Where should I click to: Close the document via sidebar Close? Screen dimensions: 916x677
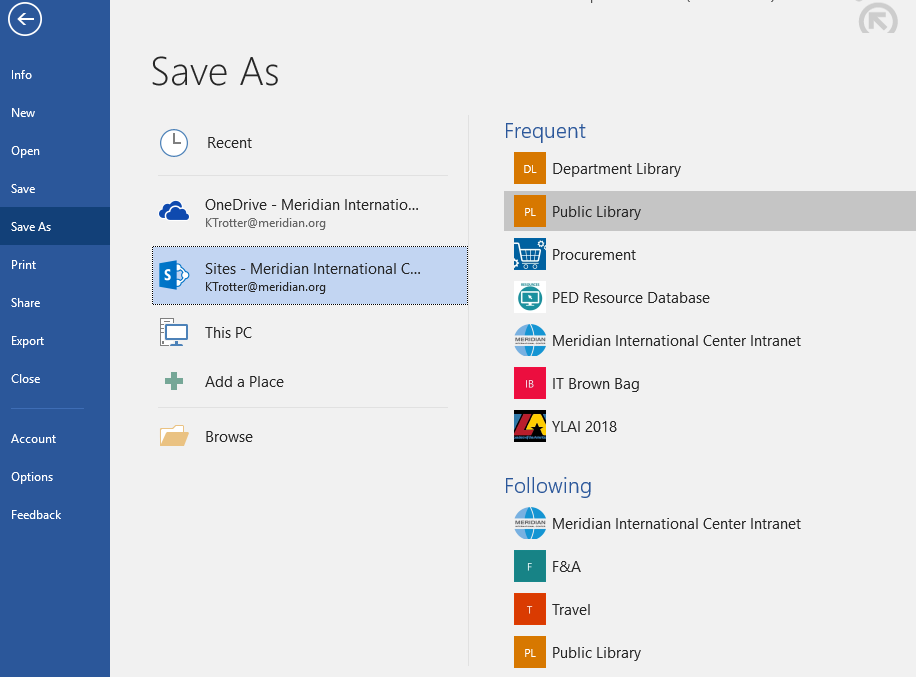point(26,379)
